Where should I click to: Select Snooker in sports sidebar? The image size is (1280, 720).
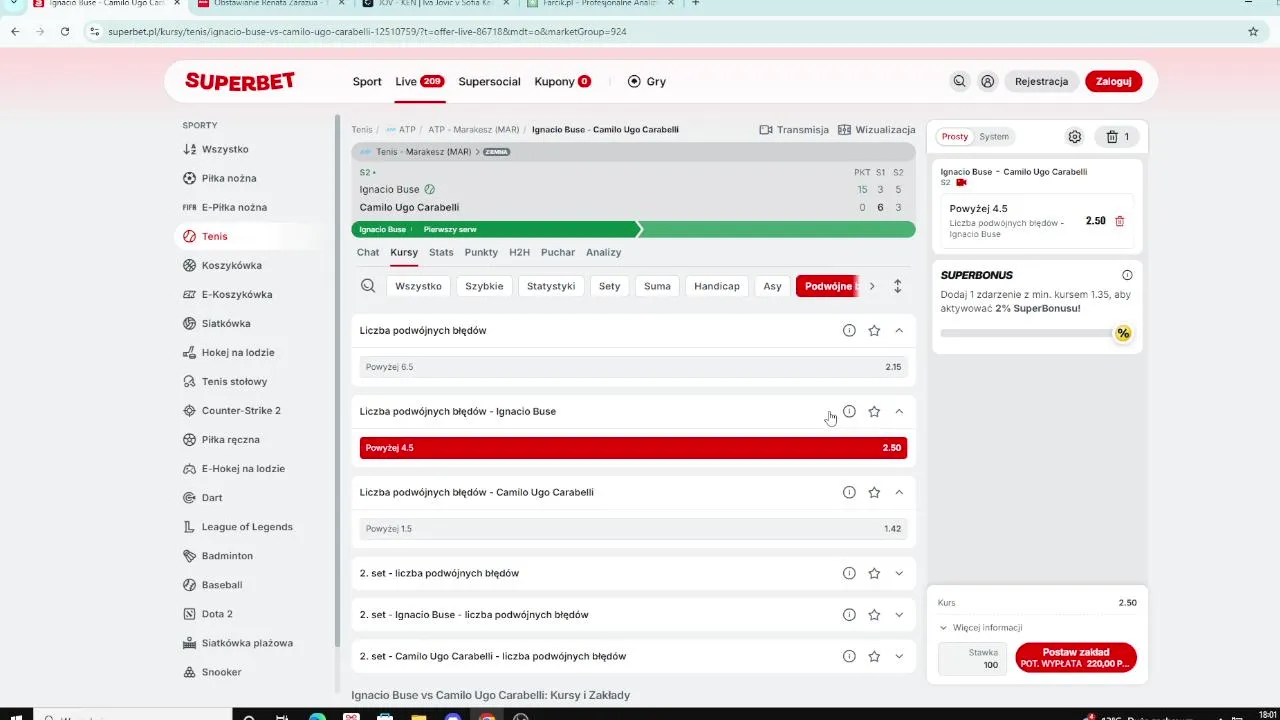coord(221,672)
